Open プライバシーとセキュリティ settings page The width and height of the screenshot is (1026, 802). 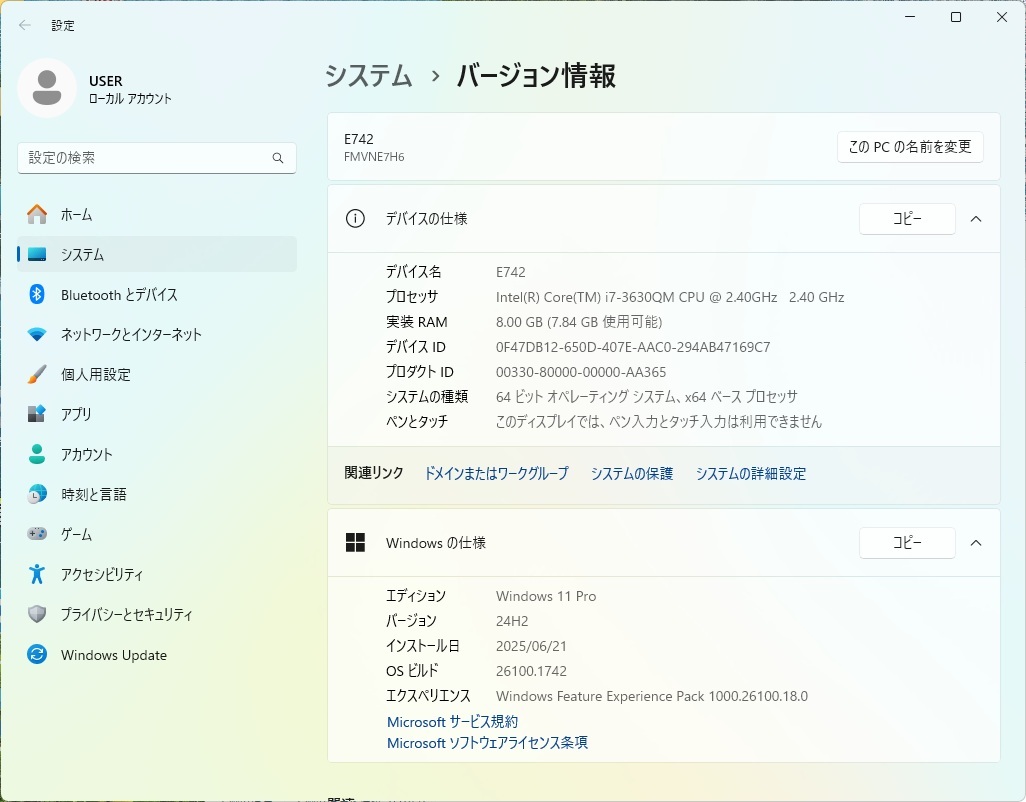(157, 614)
